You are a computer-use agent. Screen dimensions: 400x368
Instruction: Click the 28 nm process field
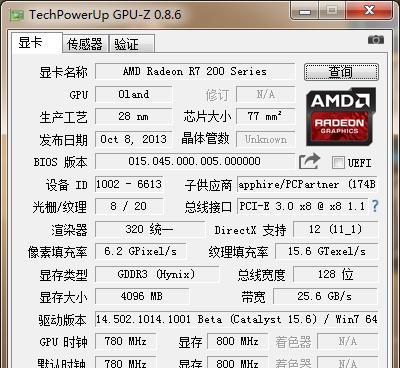[134, 116]
